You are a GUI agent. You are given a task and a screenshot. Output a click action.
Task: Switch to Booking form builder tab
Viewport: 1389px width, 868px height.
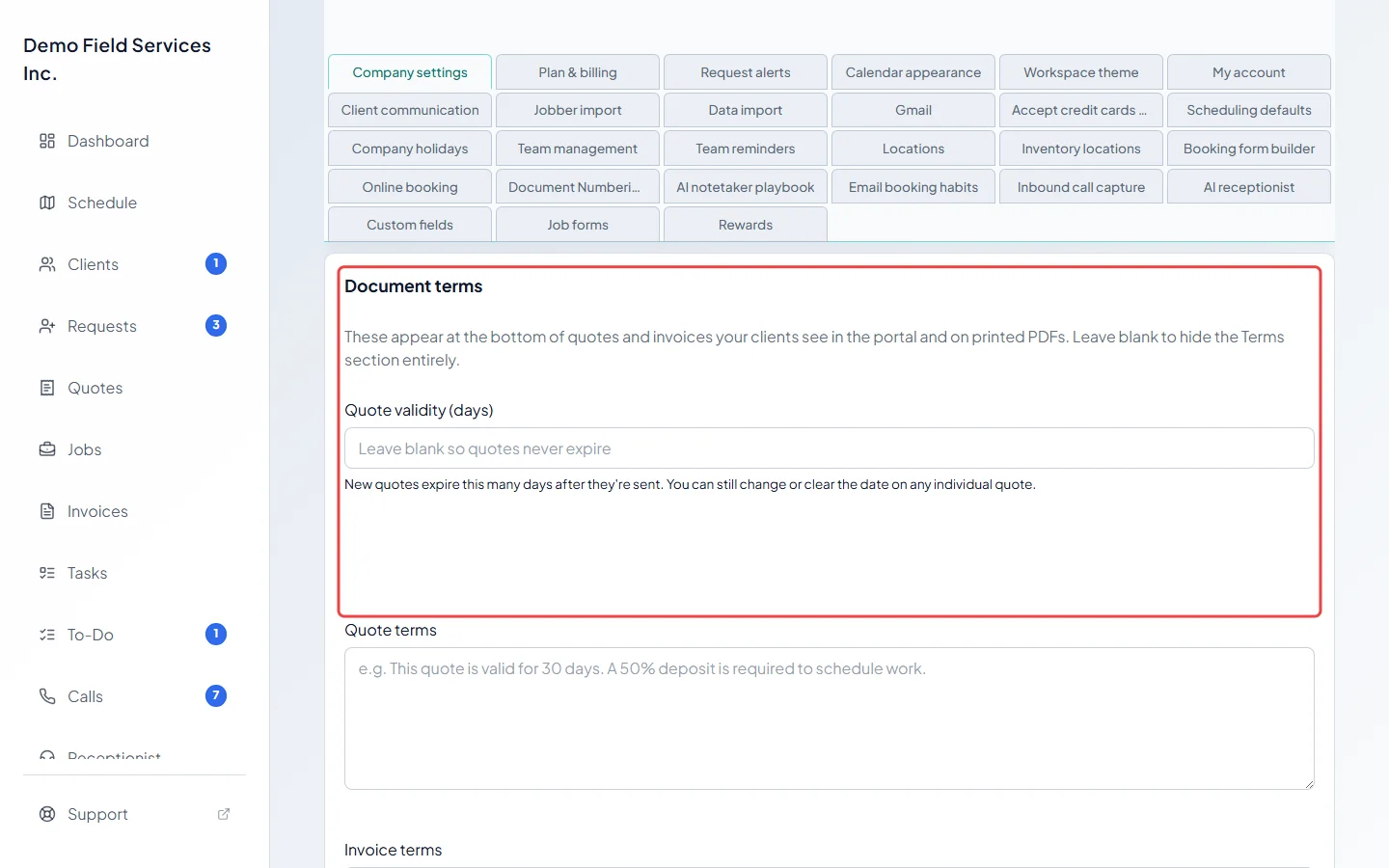point(1249,149)
